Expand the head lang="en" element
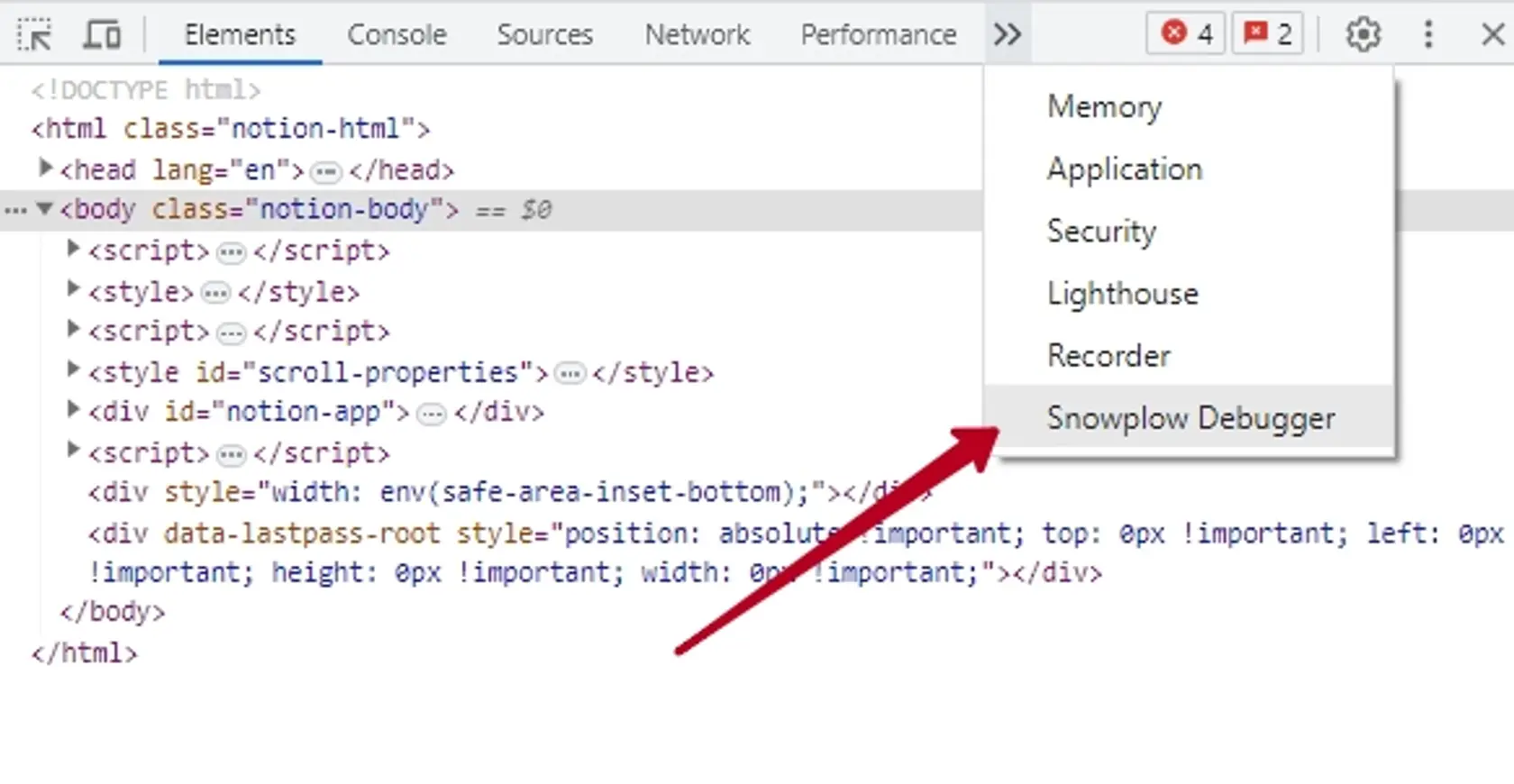Screen dimensions: 1514x784 coord(45,168)
